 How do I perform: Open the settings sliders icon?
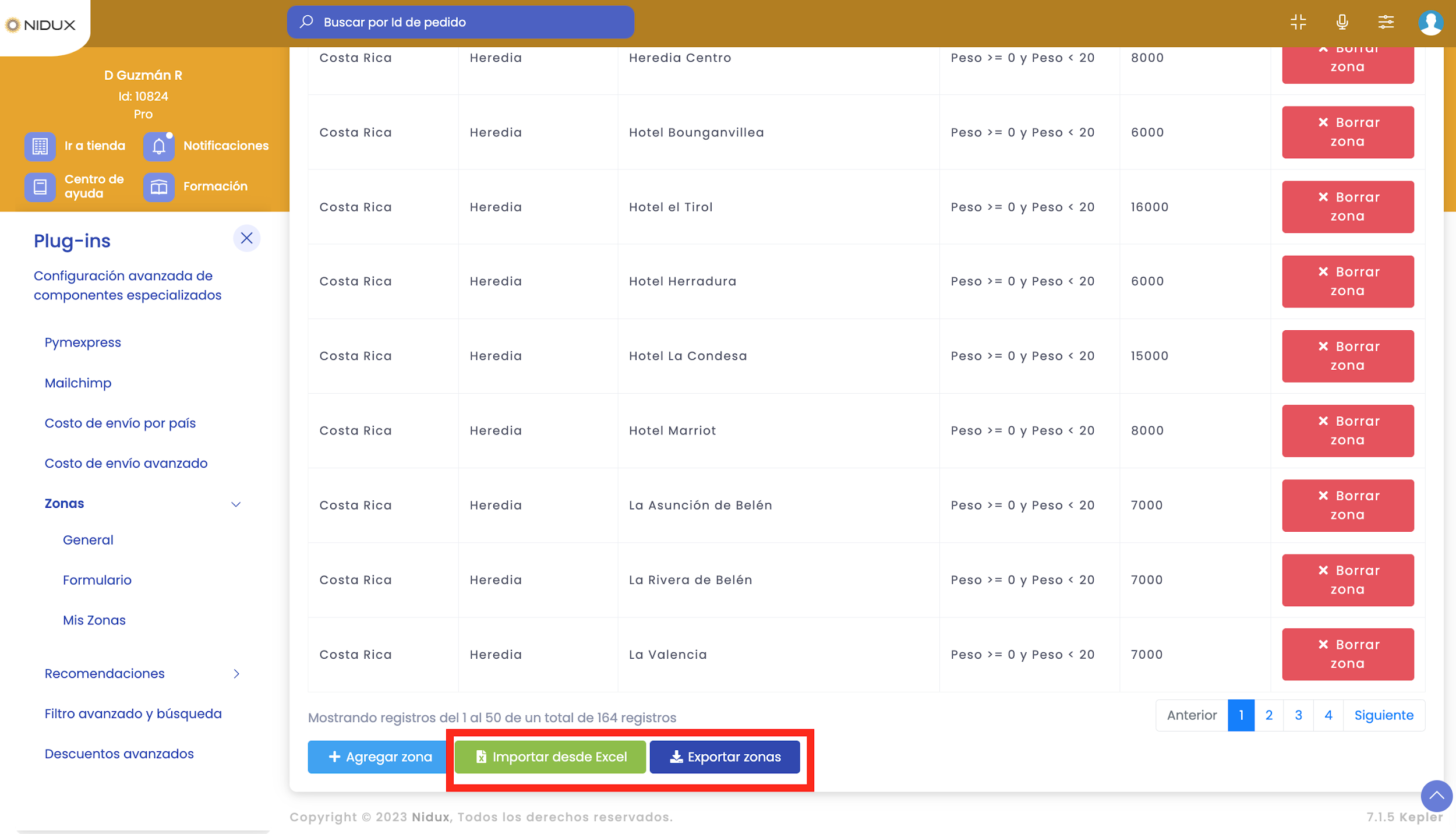(x=1386, y=22)
